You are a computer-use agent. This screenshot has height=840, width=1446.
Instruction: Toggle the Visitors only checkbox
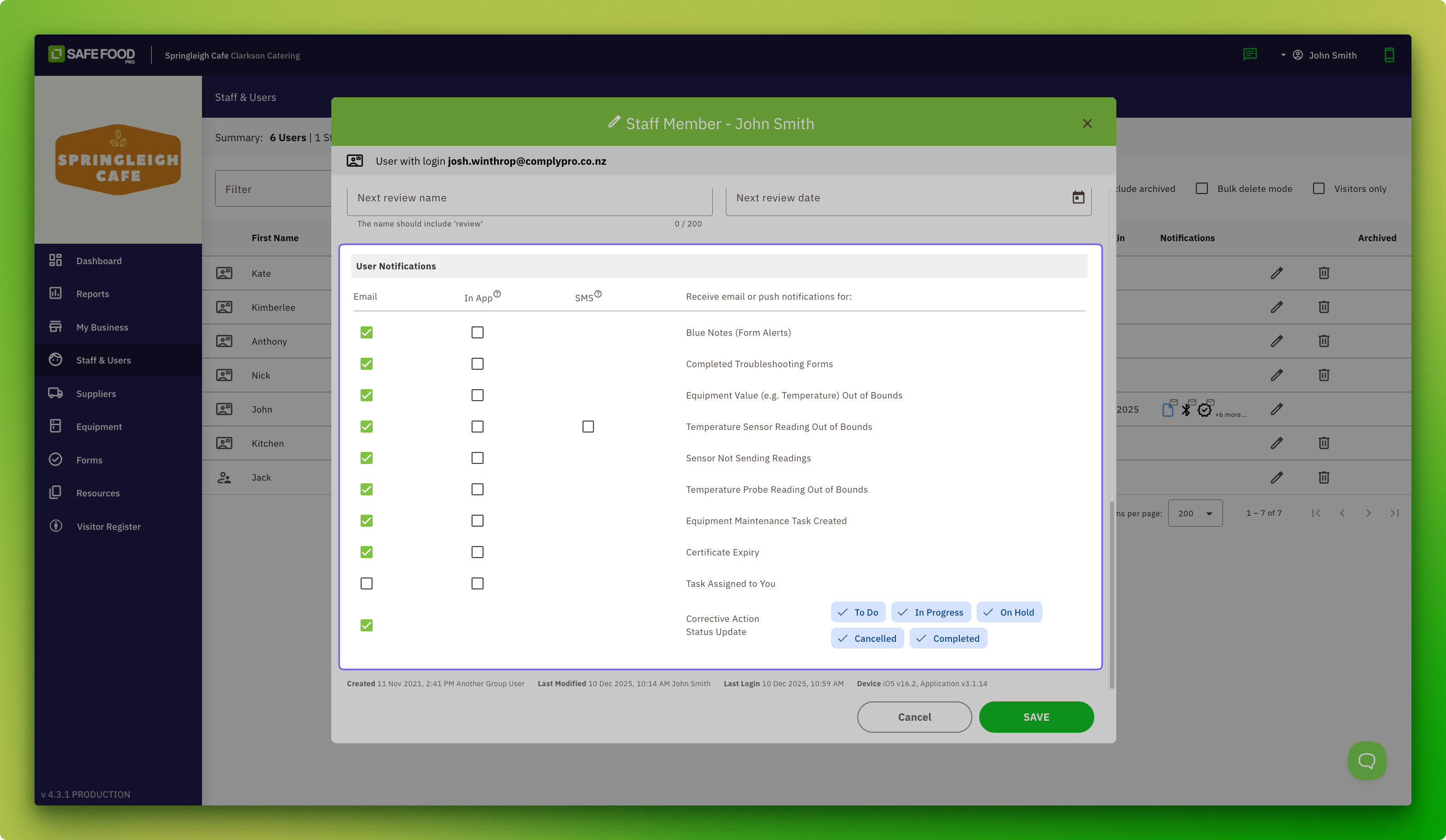coord(1319,189)
